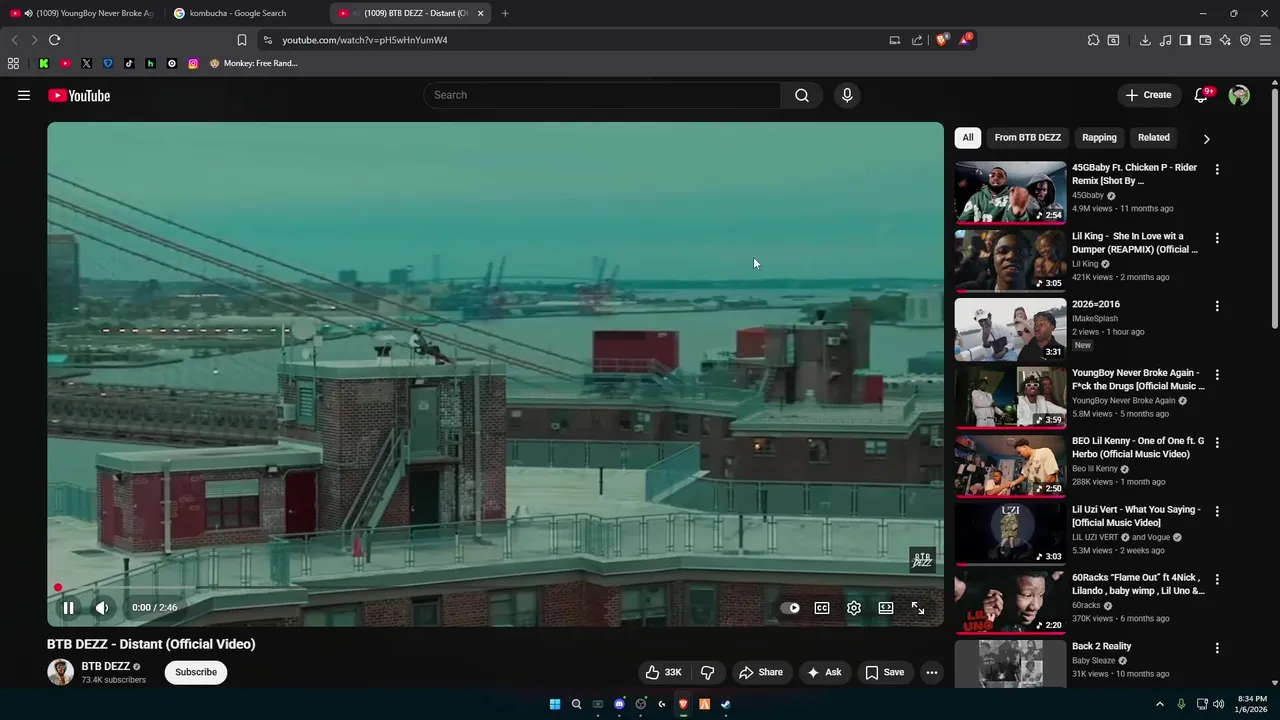
Task: Open taskbar volume speaker icon
Action: coord(1218,704)
